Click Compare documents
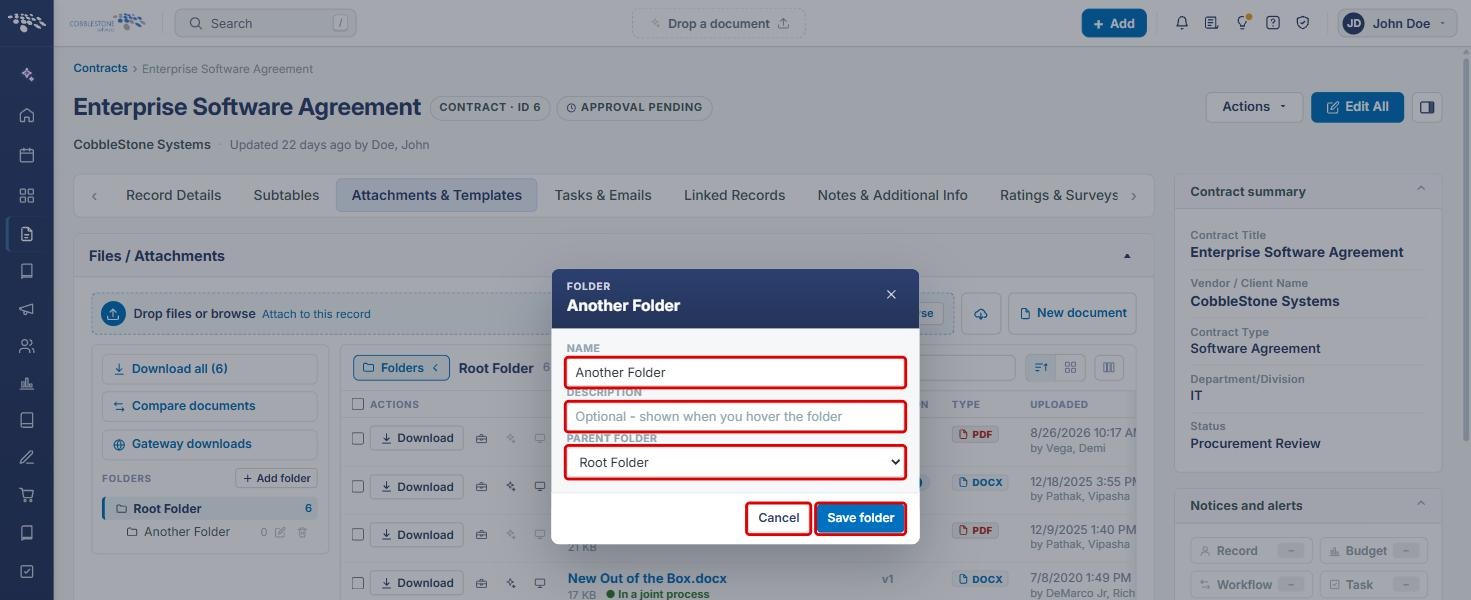Viewport: 1471px width, 600px height. coord(209,406)
